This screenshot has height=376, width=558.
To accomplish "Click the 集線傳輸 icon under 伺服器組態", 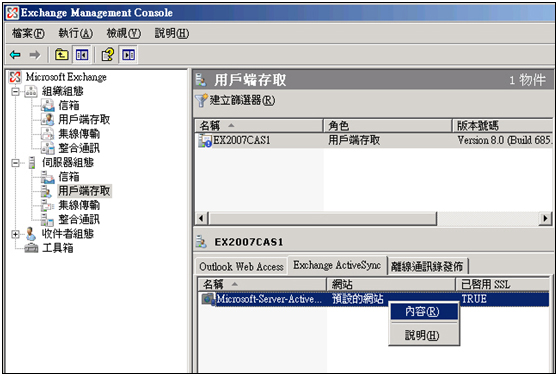I will (47, 205).
